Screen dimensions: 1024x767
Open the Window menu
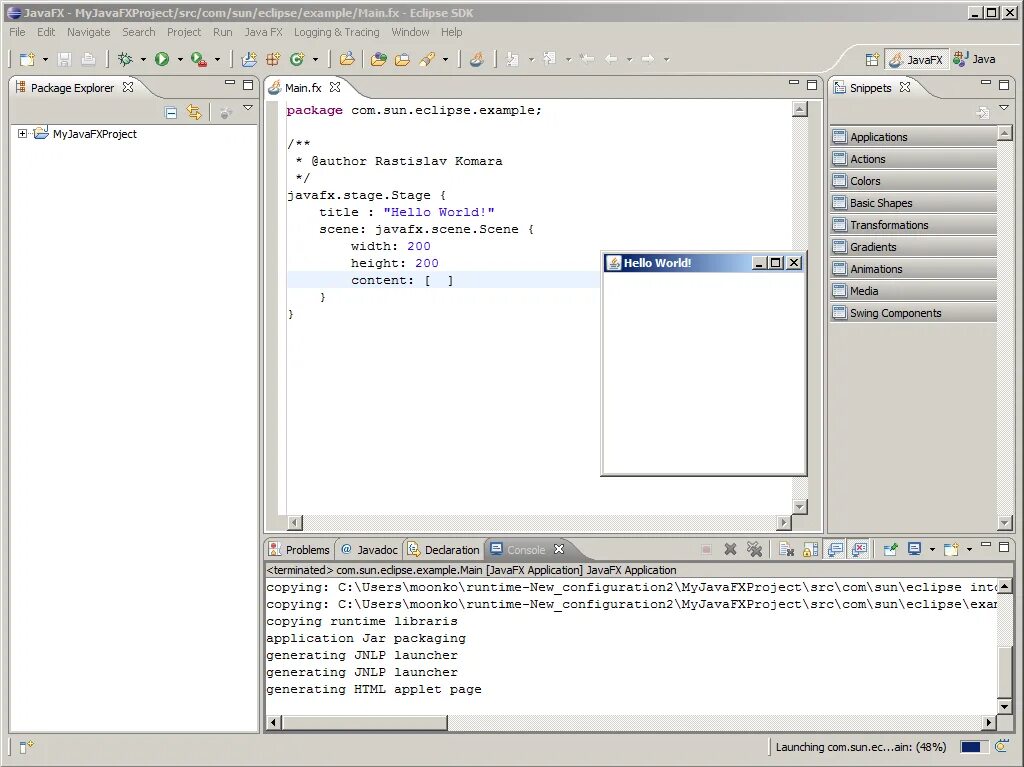pyautogui.click(x=410, y=32)
